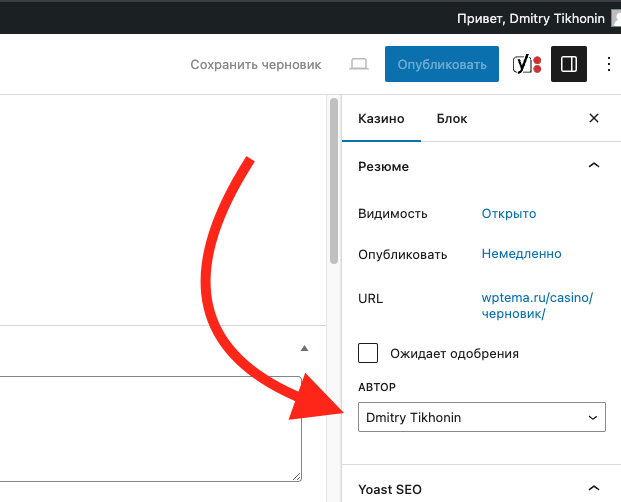Click the editor's vertical scrollbar

pyautogui.click(x=334, y=180)
